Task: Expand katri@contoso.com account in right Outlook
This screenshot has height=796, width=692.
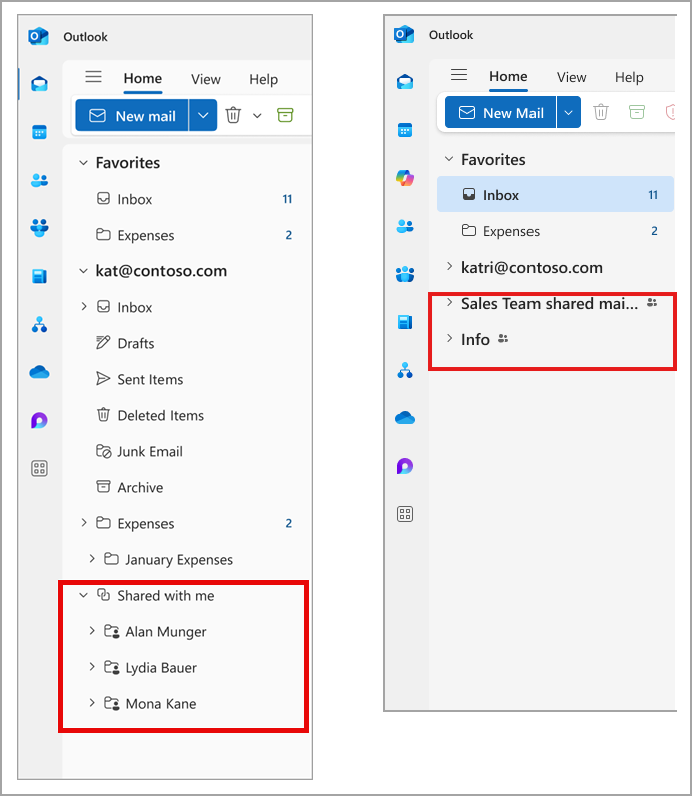Action: click(449, 267)
